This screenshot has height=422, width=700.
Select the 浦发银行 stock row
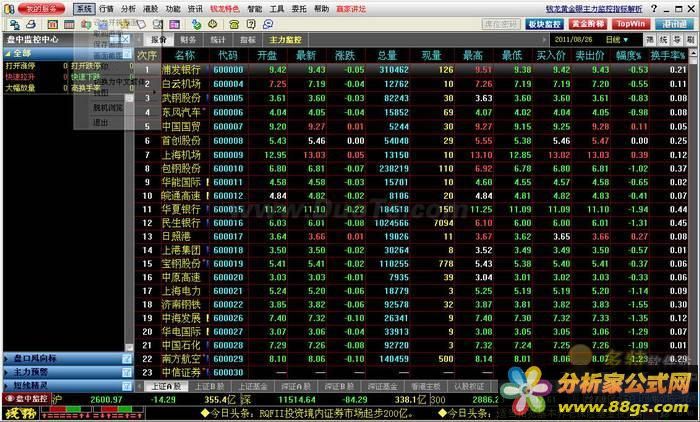tap(411, 70)
